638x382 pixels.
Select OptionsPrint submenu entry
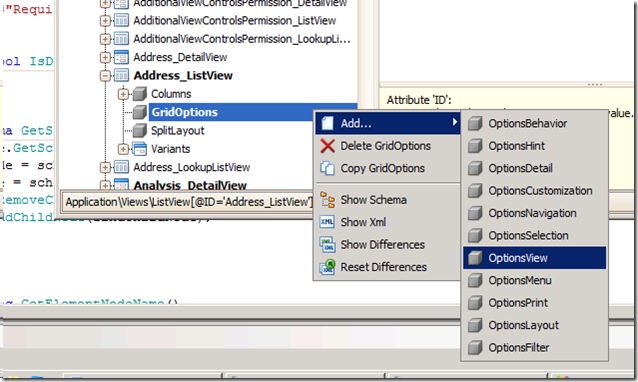pos(534,303)
